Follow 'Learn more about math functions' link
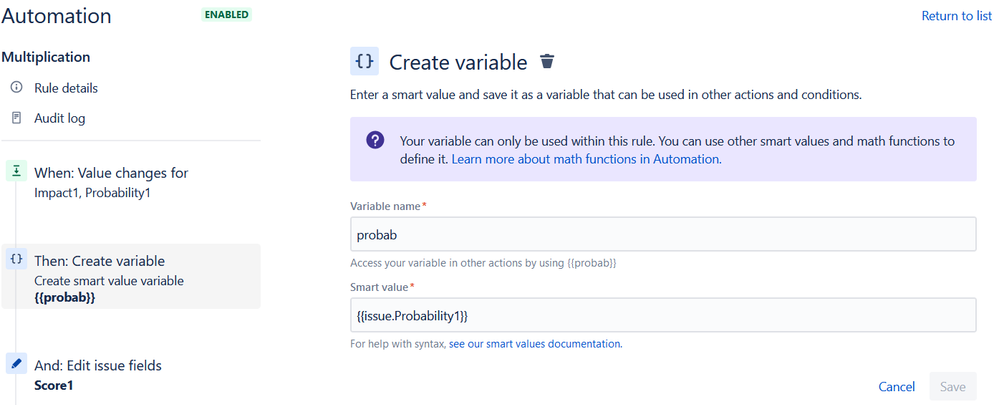This screenshot has height=405, width=999. coord(586,159)
